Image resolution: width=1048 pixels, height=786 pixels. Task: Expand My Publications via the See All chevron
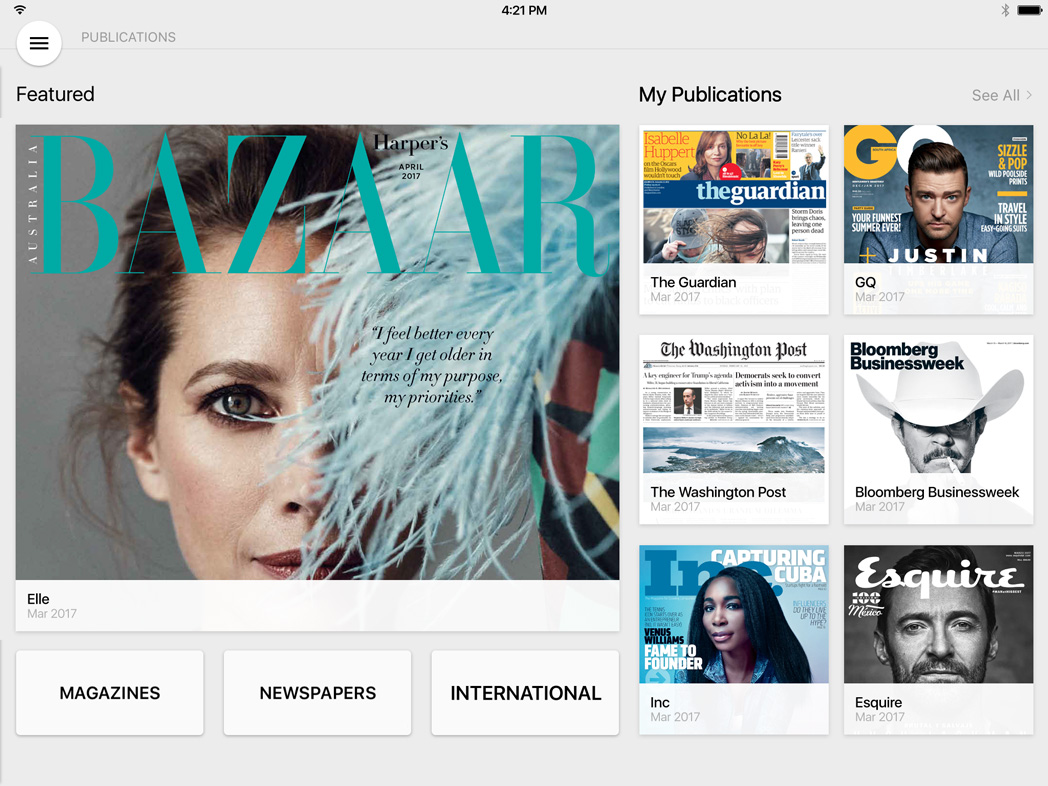[x=1029, y=95]
